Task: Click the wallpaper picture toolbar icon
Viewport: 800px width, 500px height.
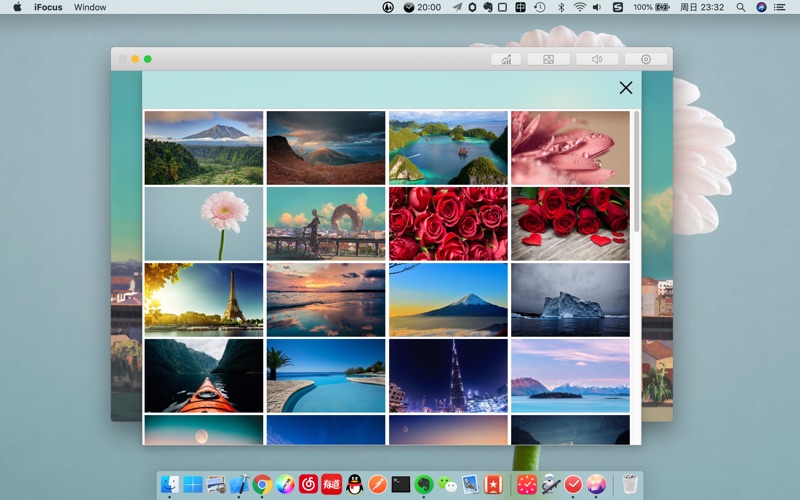Action: point(548,60)
